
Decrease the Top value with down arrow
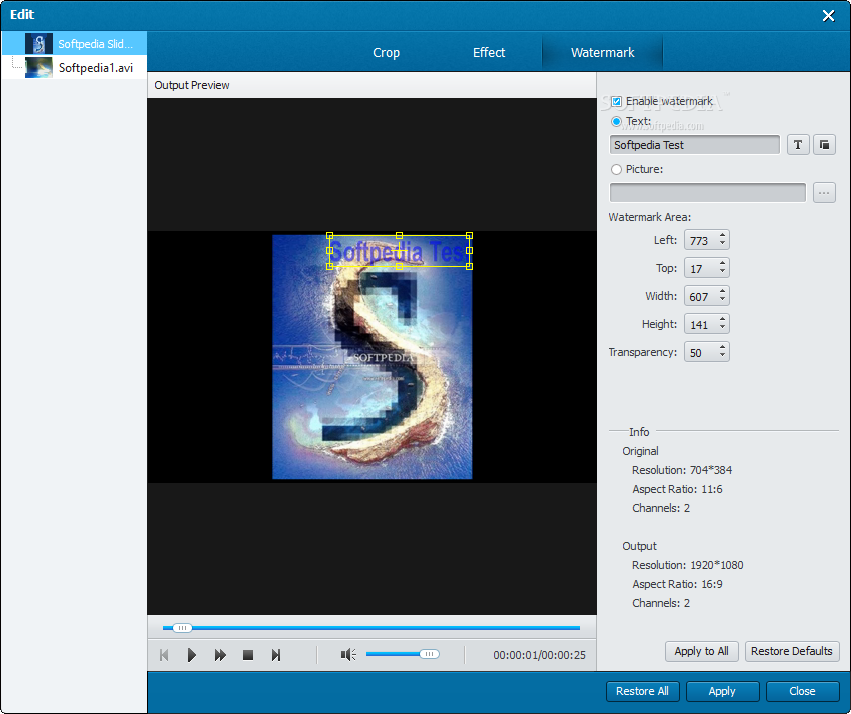[722, 272]
